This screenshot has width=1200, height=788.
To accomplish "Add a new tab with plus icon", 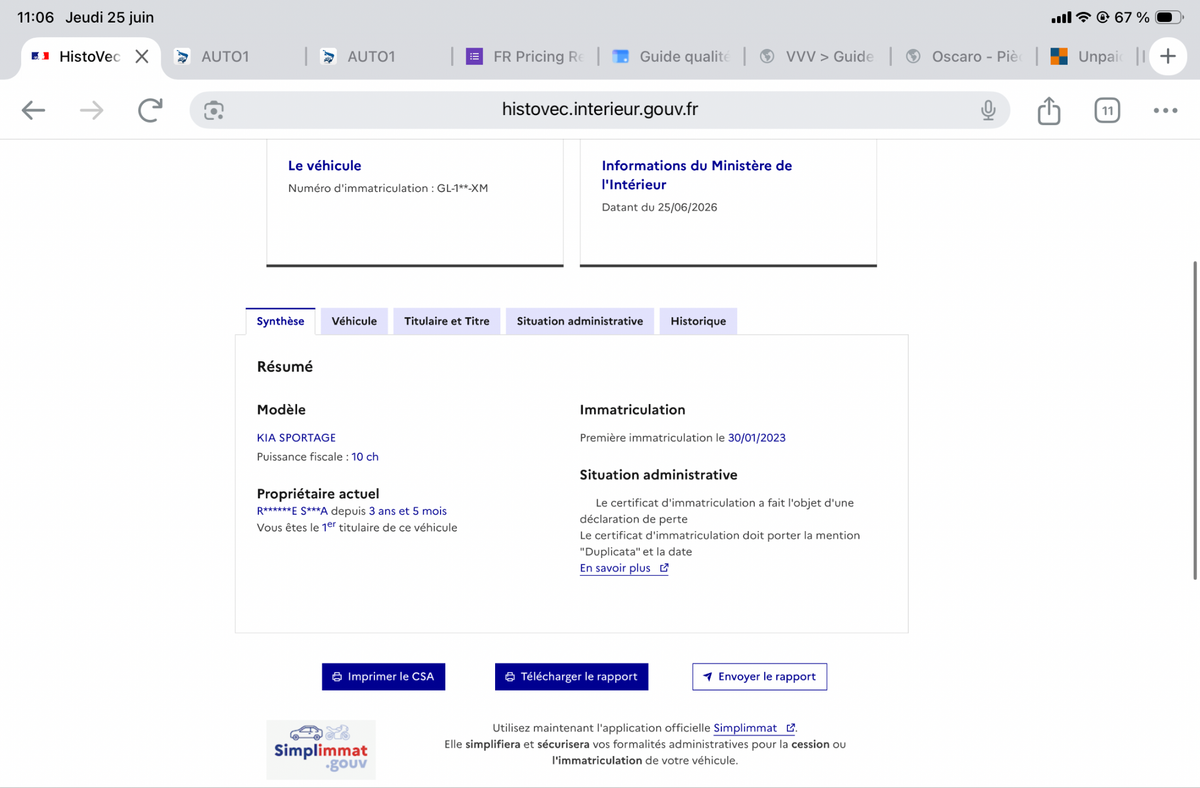I will 1167,57.
